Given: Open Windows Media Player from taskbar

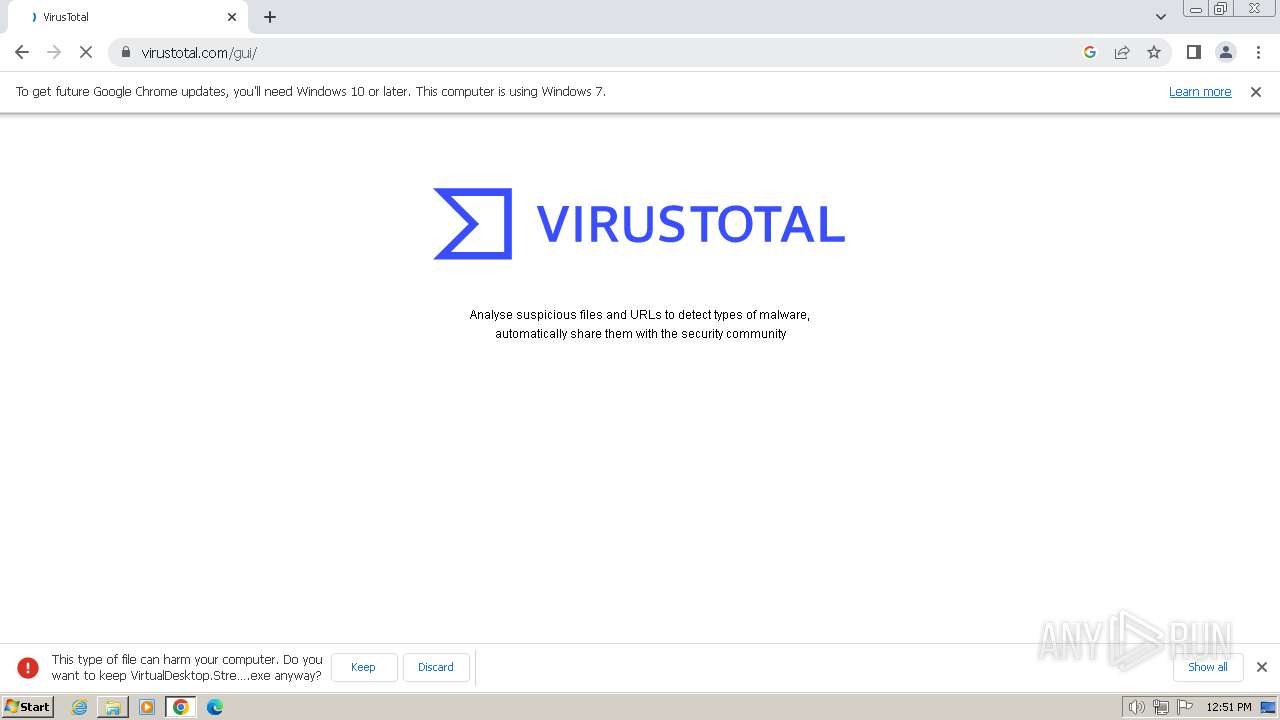Looking at the screenshot, I should pyautogui.click(x=147, y=707).
